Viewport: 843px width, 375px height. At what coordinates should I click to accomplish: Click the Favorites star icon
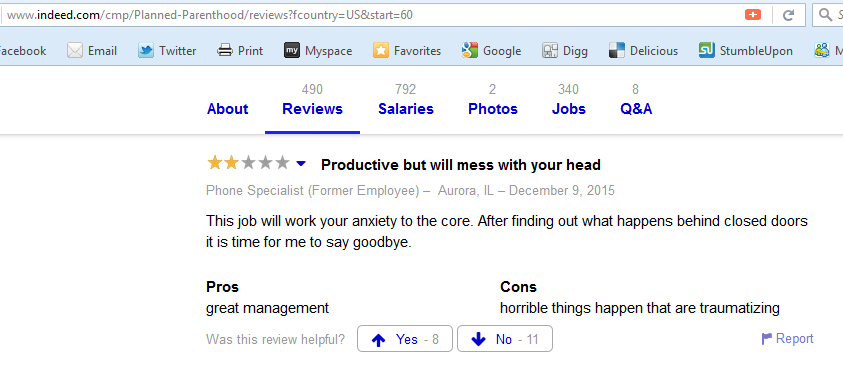click(381, 51)
